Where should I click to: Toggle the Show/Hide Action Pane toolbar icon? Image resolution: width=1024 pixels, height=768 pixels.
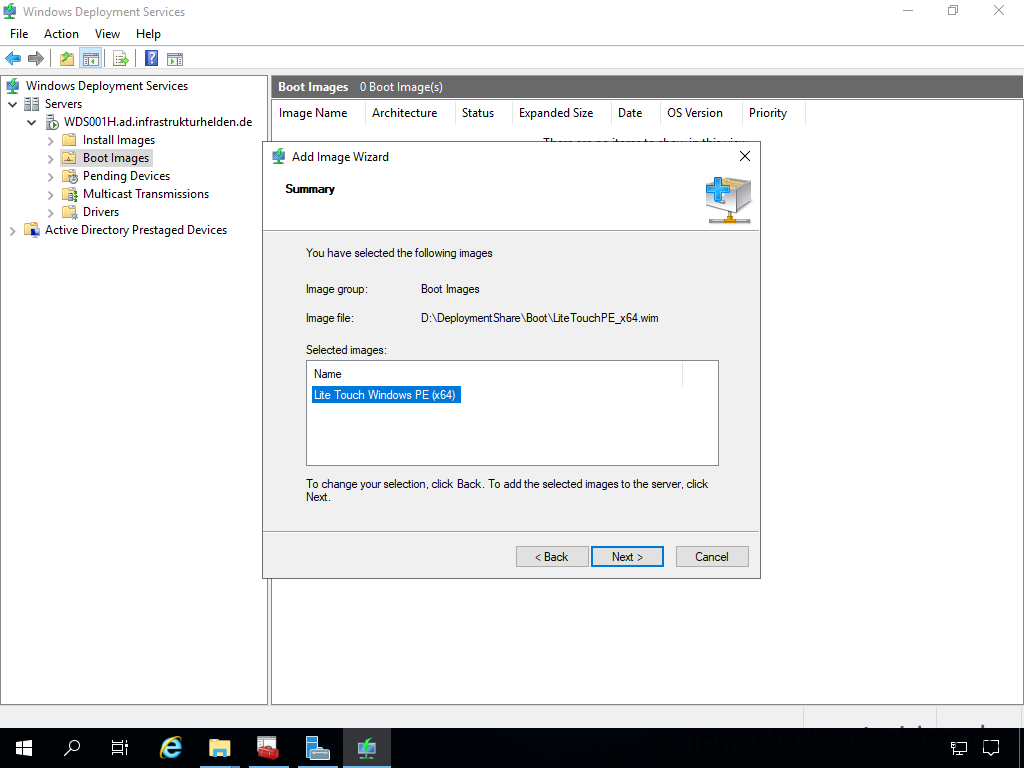175,59
